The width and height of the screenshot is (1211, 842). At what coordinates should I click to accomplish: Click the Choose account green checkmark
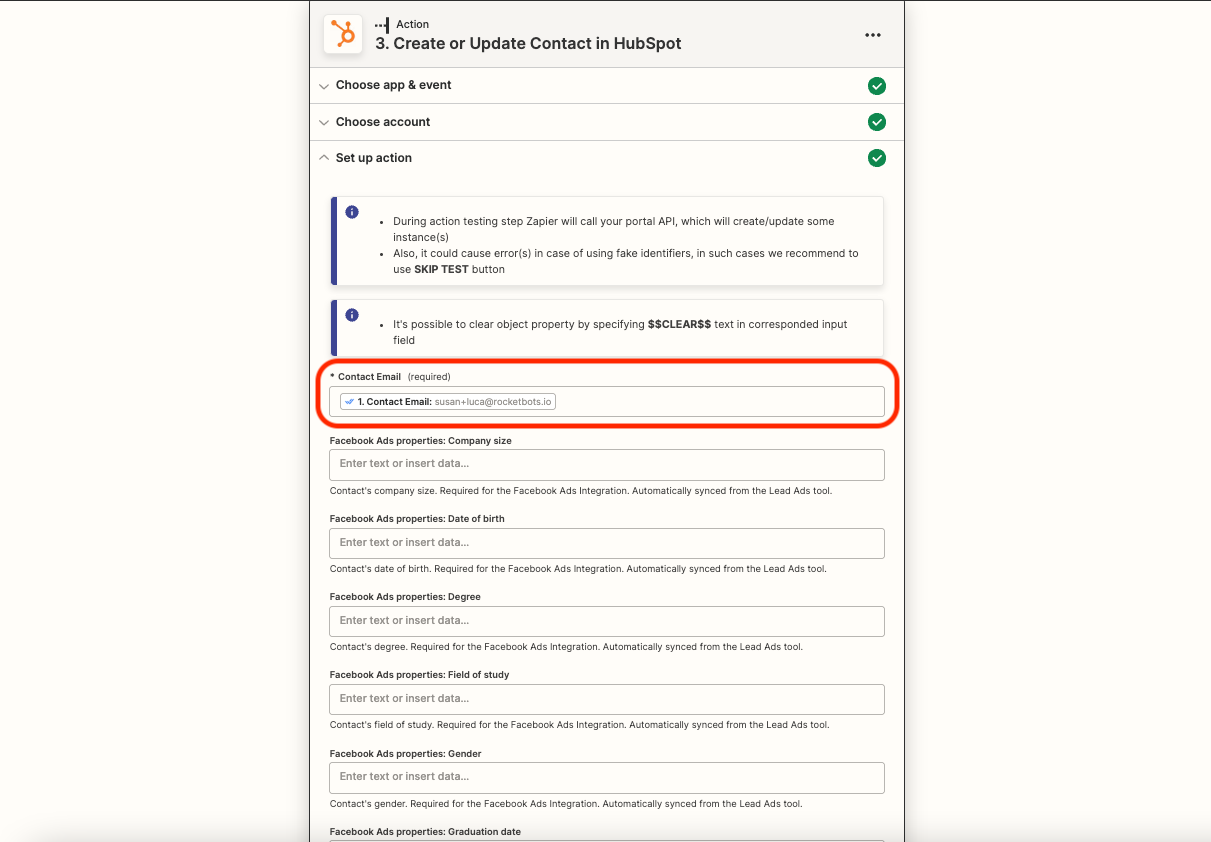[x=877, y=122]
